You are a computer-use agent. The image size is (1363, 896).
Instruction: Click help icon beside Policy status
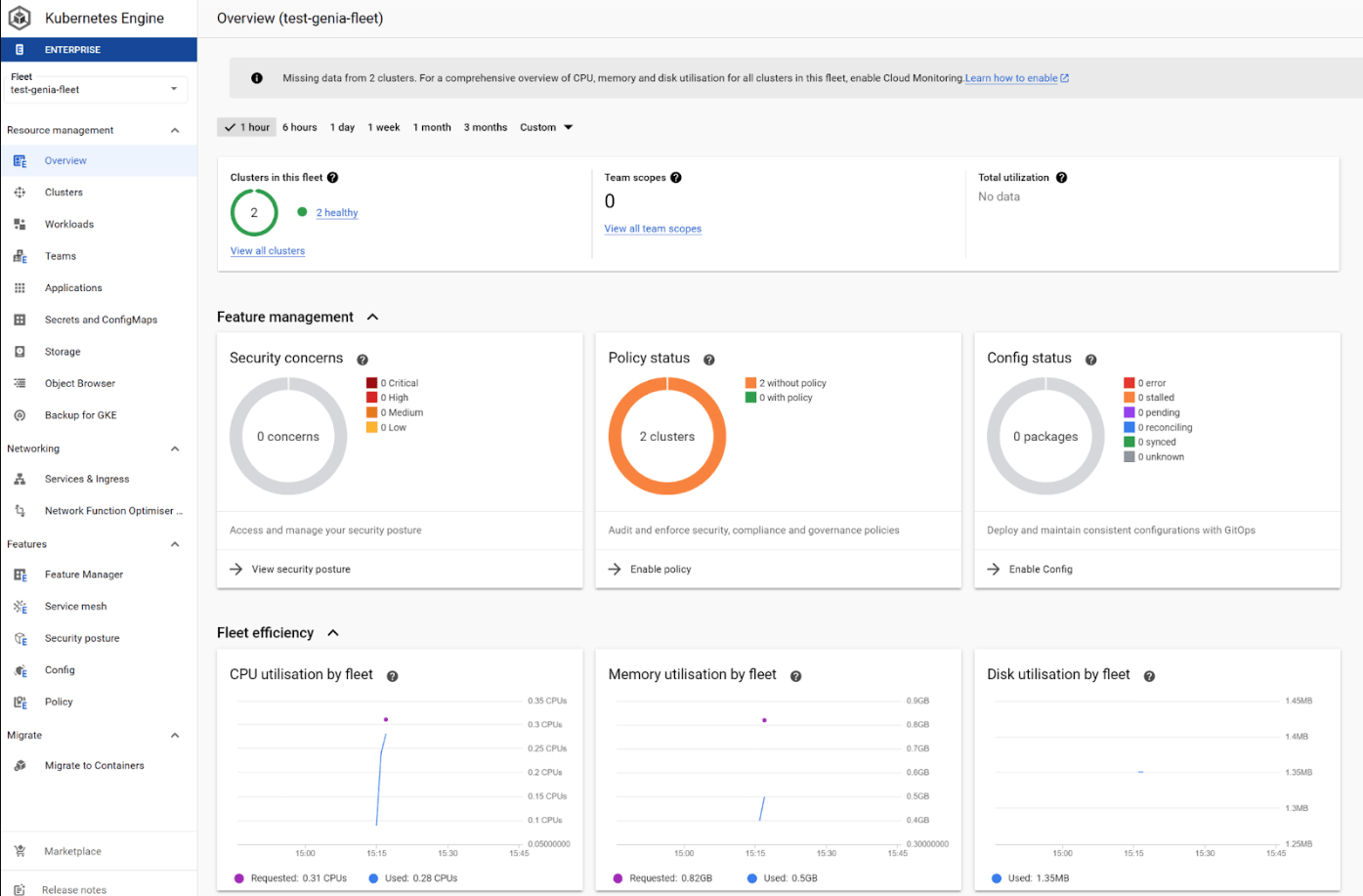coord(709,360)
